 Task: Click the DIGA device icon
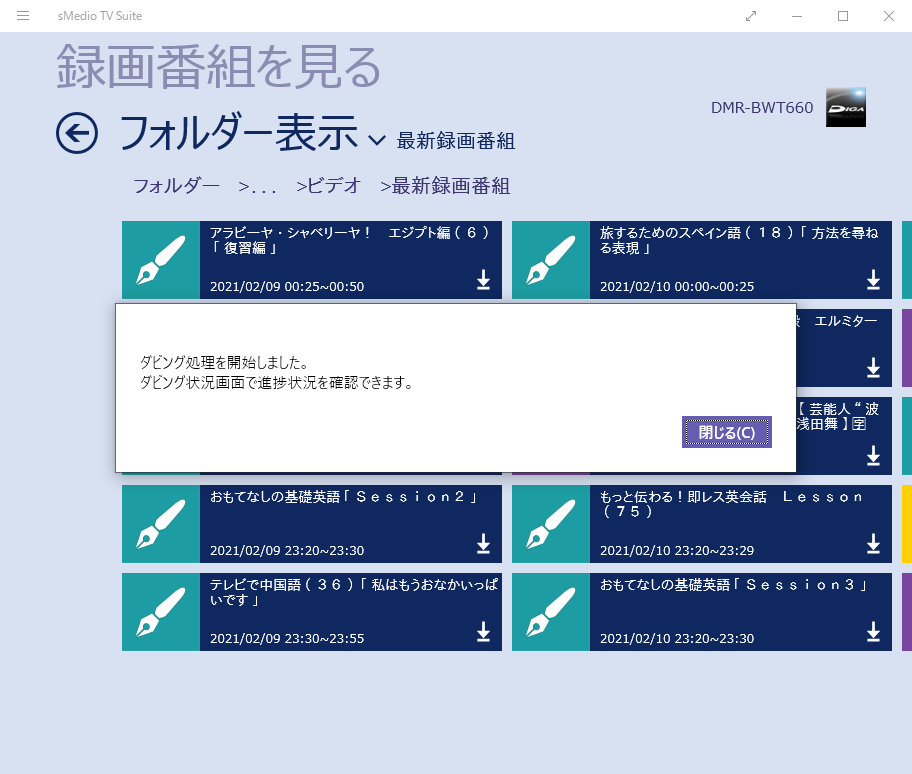pyautogui.click(x=845, y=108)
